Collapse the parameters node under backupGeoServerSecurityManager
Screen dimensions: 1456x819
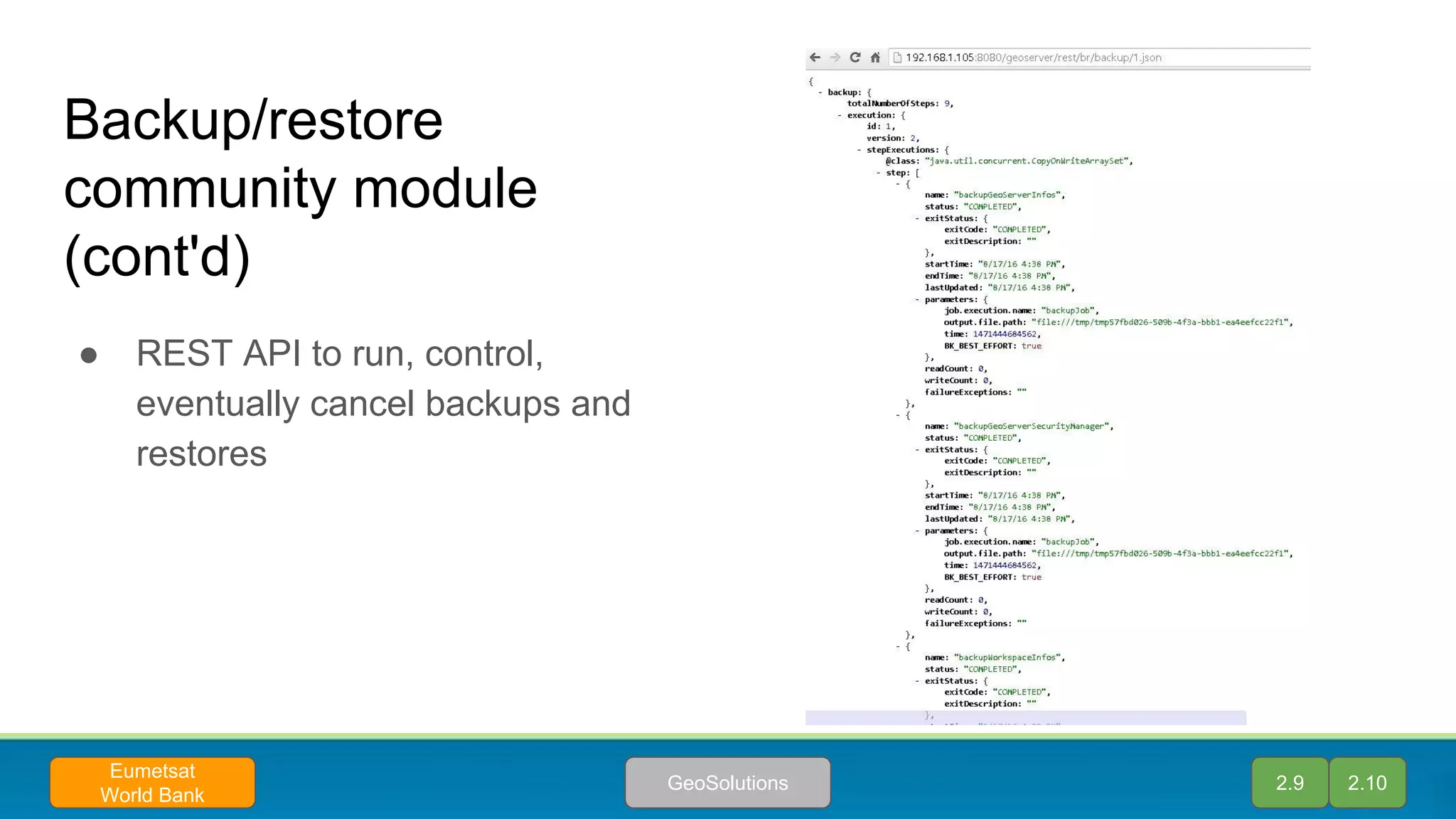917,530
